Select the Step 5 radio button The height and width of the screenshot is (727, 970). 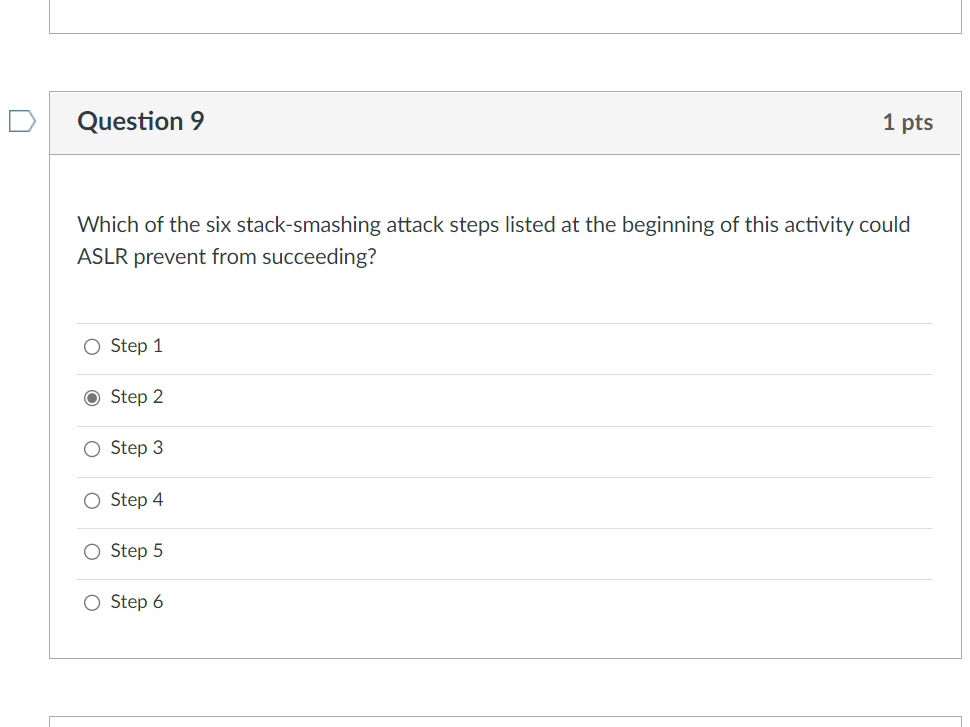click(92, 551)
